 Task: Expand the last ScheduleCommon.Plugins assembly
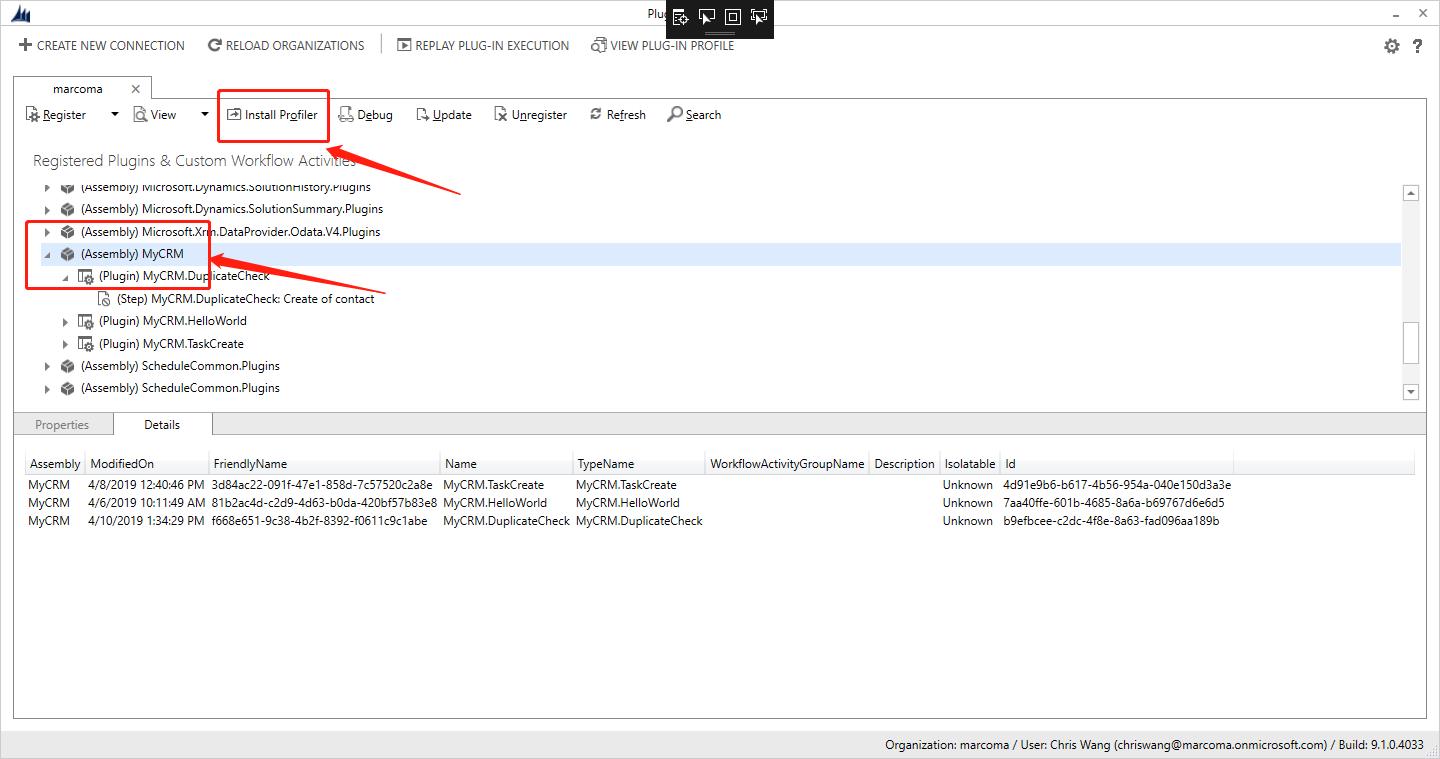click(x=47, y=388)
